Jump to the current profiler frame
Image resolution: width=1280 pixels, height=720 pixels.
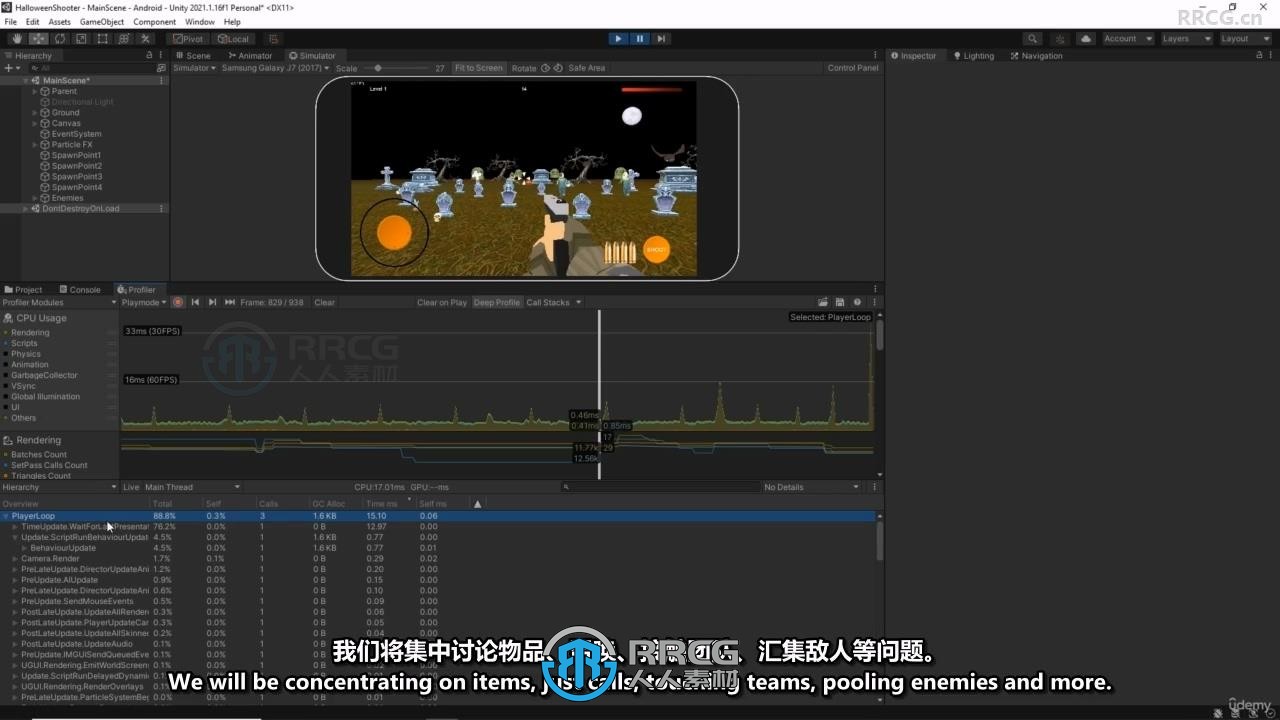pos(230,302)
